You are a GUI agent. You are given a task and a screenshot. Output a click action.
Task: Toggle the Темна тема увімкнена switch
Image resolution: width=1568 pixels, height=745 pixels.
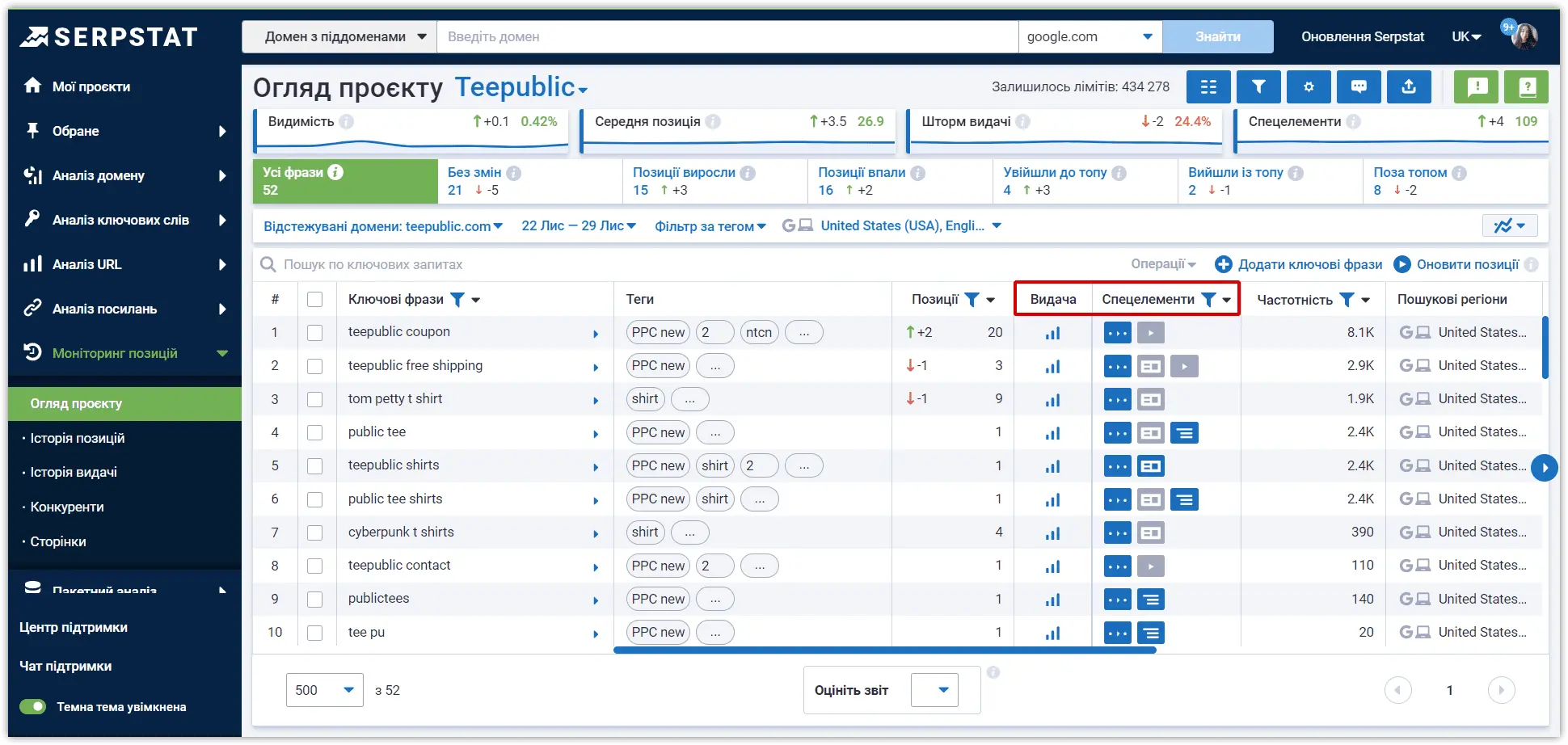[x=33, y=707]
